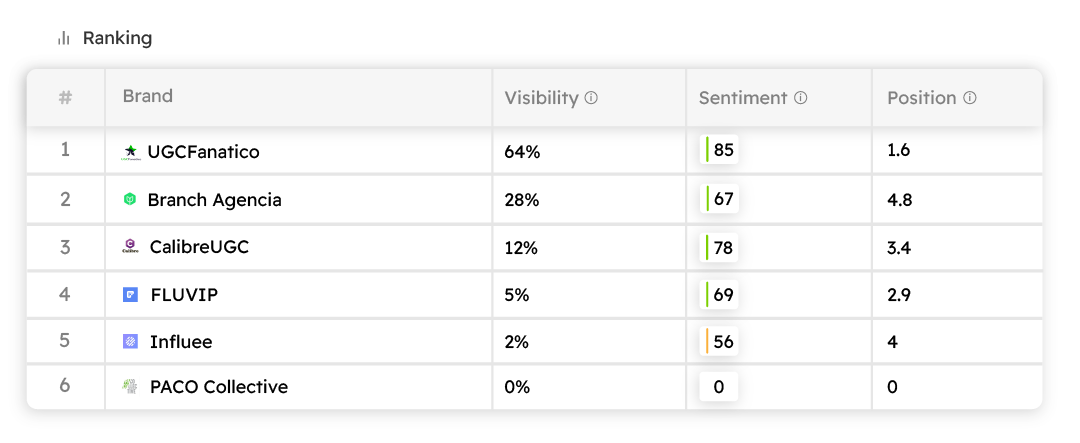Click the orange sentiment score 56 badge
This screenshot has width=1080, height=443.
(720, 342)
